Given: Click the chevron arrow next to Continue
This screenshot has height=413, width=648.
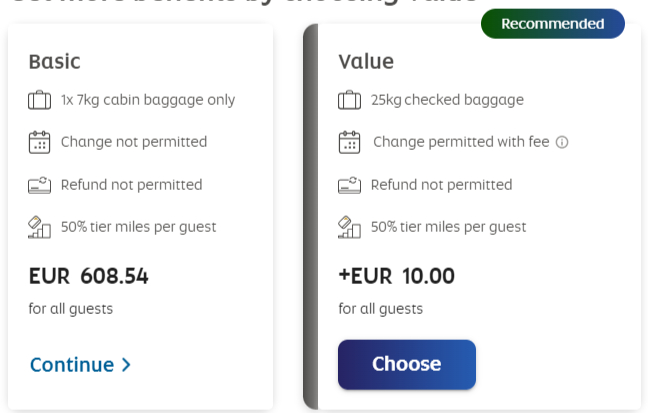Looking at the screenshot, I should [126, 365].
